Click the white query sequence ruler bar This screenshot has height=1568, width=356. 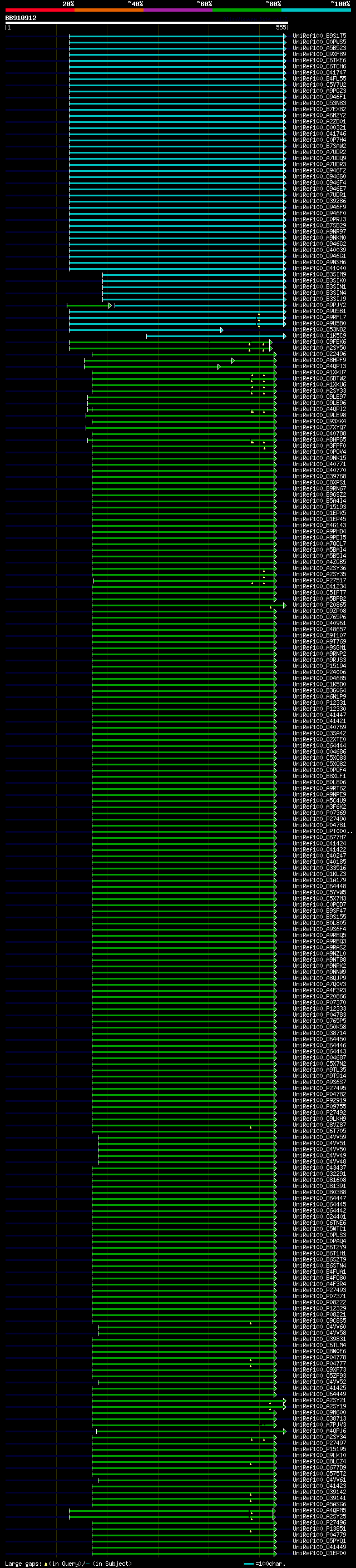[147, 23]
